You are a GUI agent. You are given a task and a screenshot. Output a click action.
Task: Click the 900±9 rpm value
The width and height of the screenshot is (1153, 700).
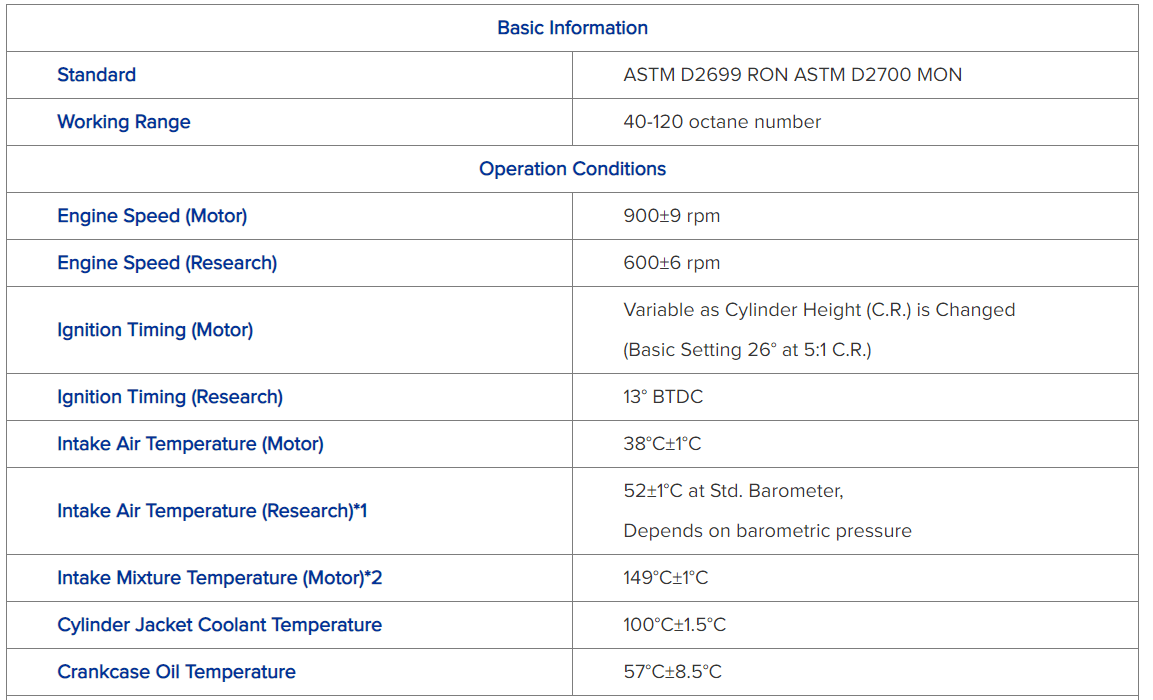(x=671, y=216)
